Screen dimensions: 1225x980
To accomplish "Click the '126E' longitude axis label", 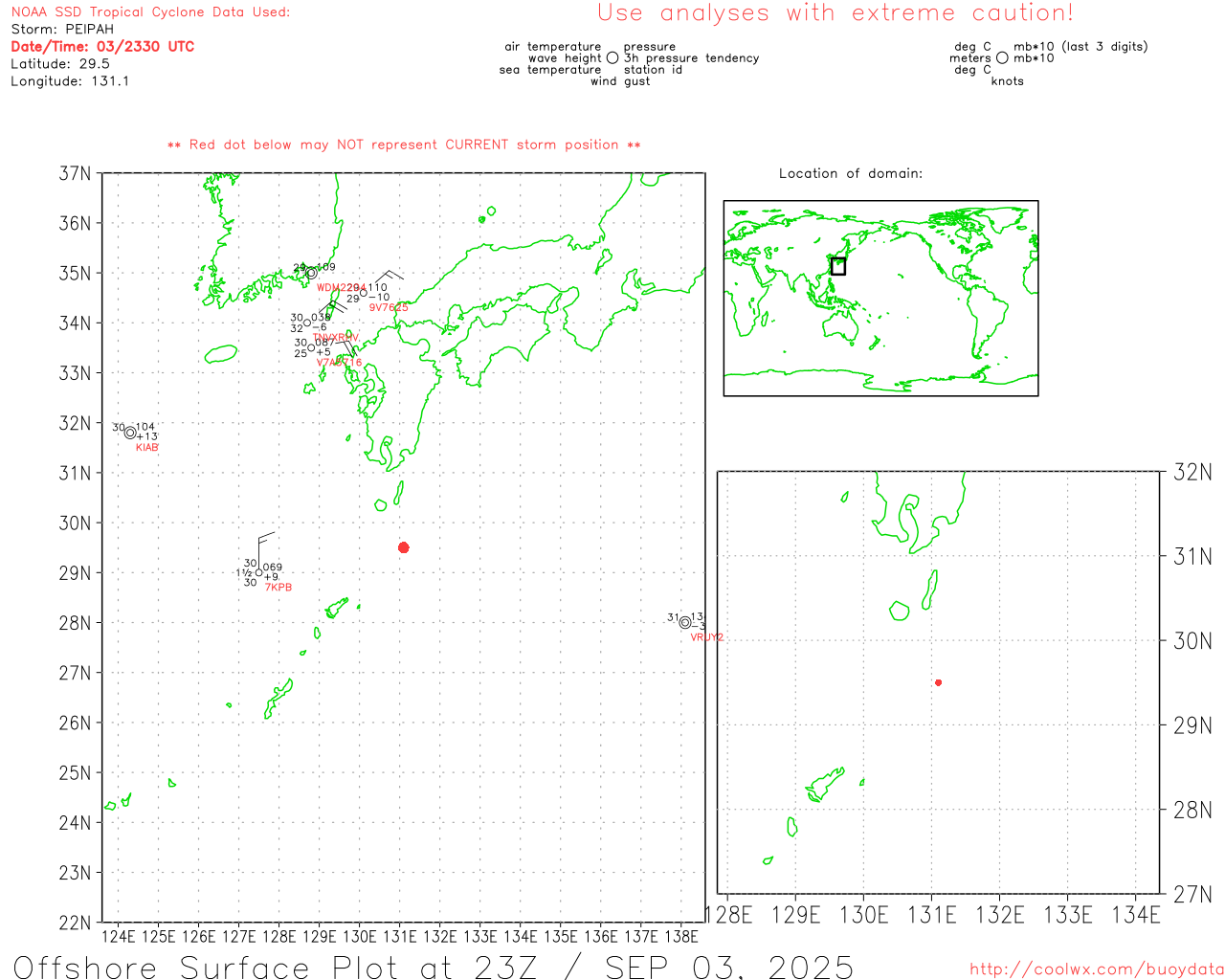I will [199, 937].
